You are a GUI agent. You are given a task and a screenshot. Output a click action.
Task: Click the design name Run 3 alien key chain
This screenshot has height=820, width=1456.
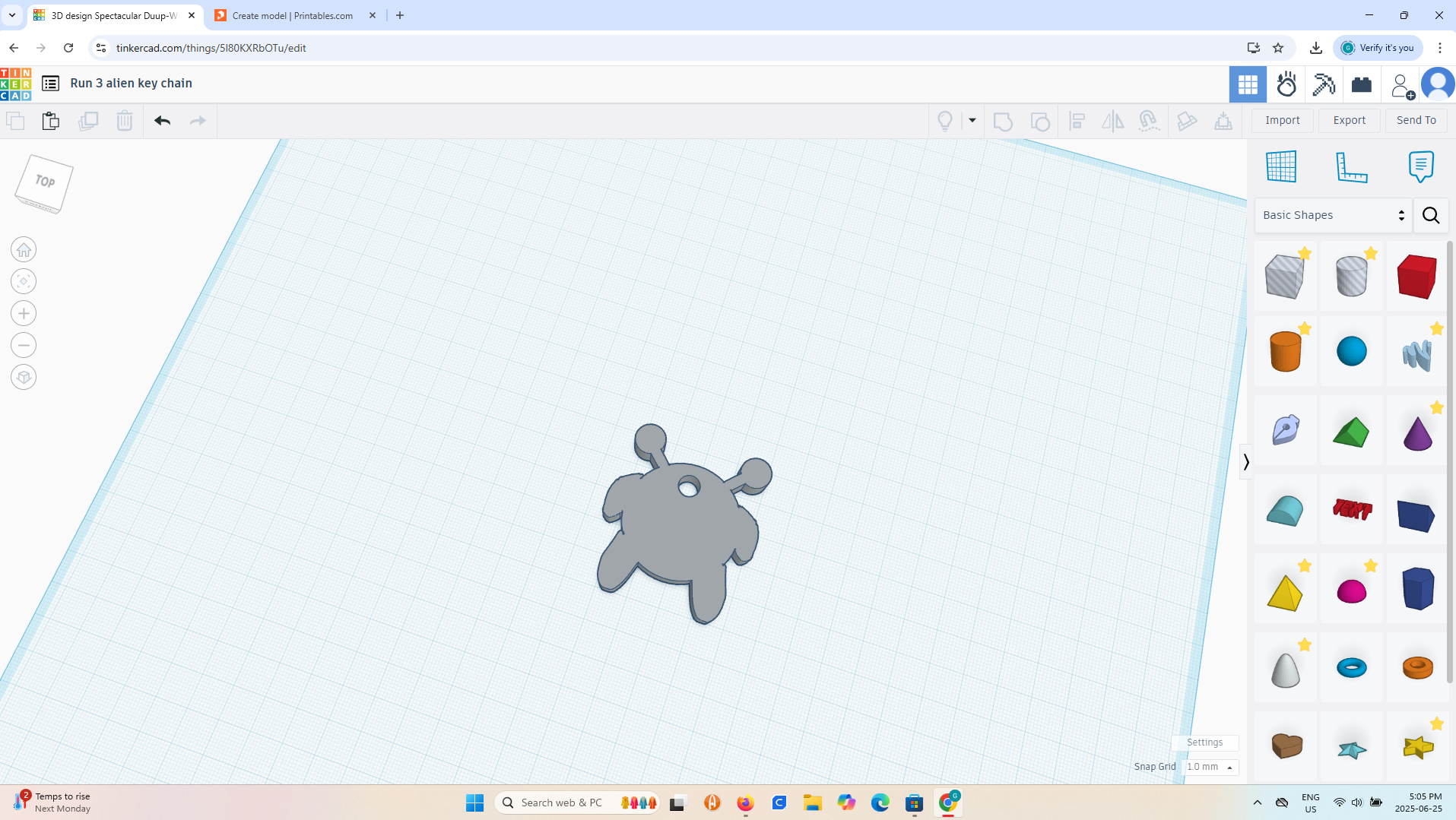pyautogui.click(x=131, y=84)
